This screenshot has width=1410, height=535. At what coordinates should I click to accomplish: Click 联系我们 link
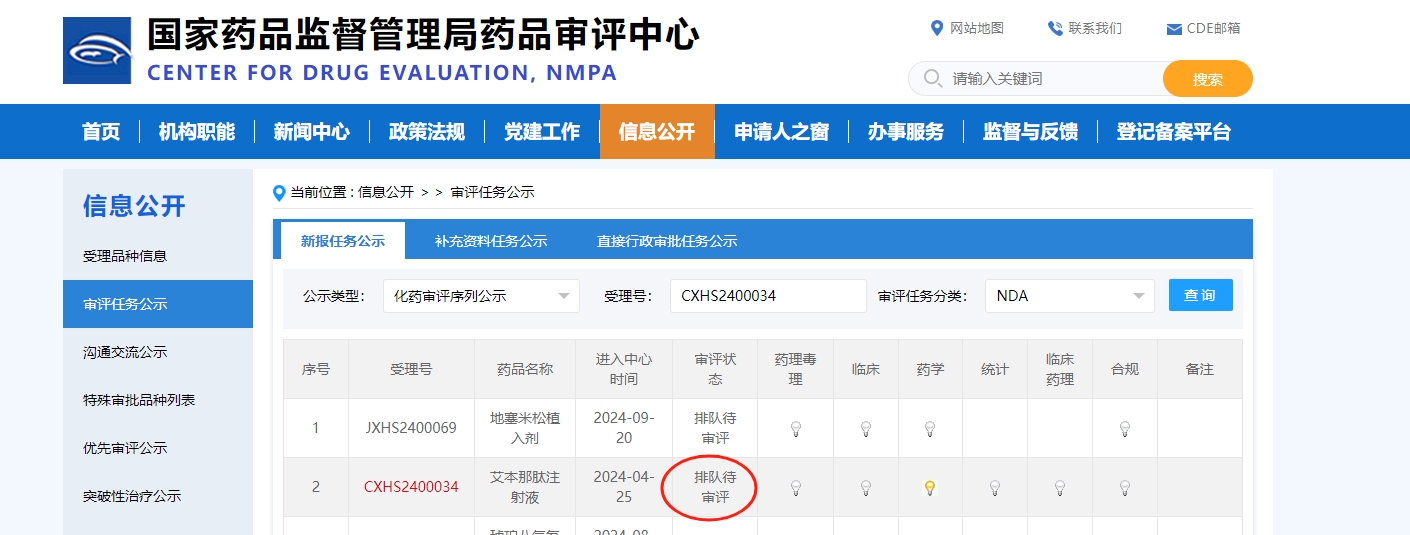[1095, 28]
